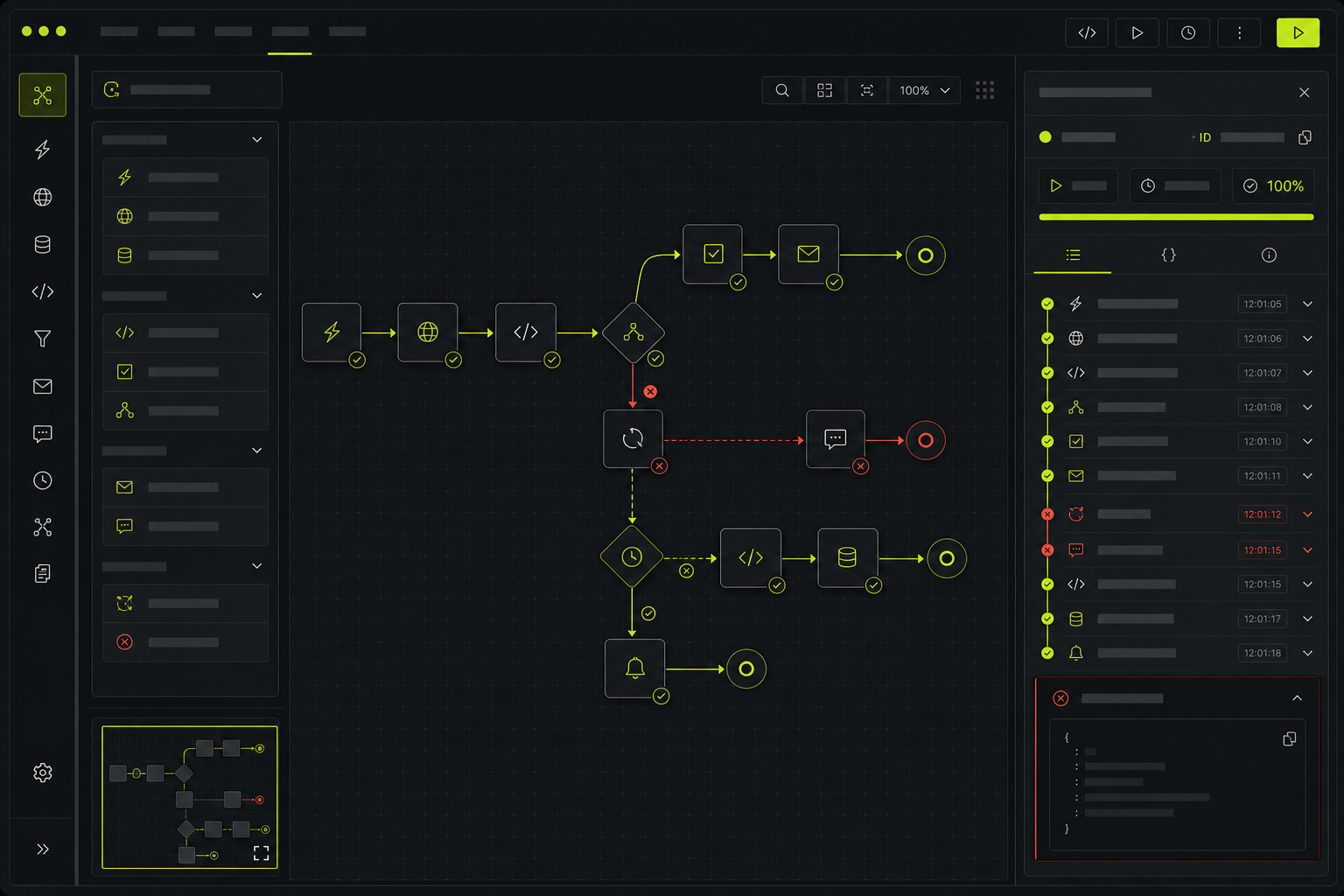Collapse the red error details panel
The image size is (1344, 896).
coord(1297,698)
